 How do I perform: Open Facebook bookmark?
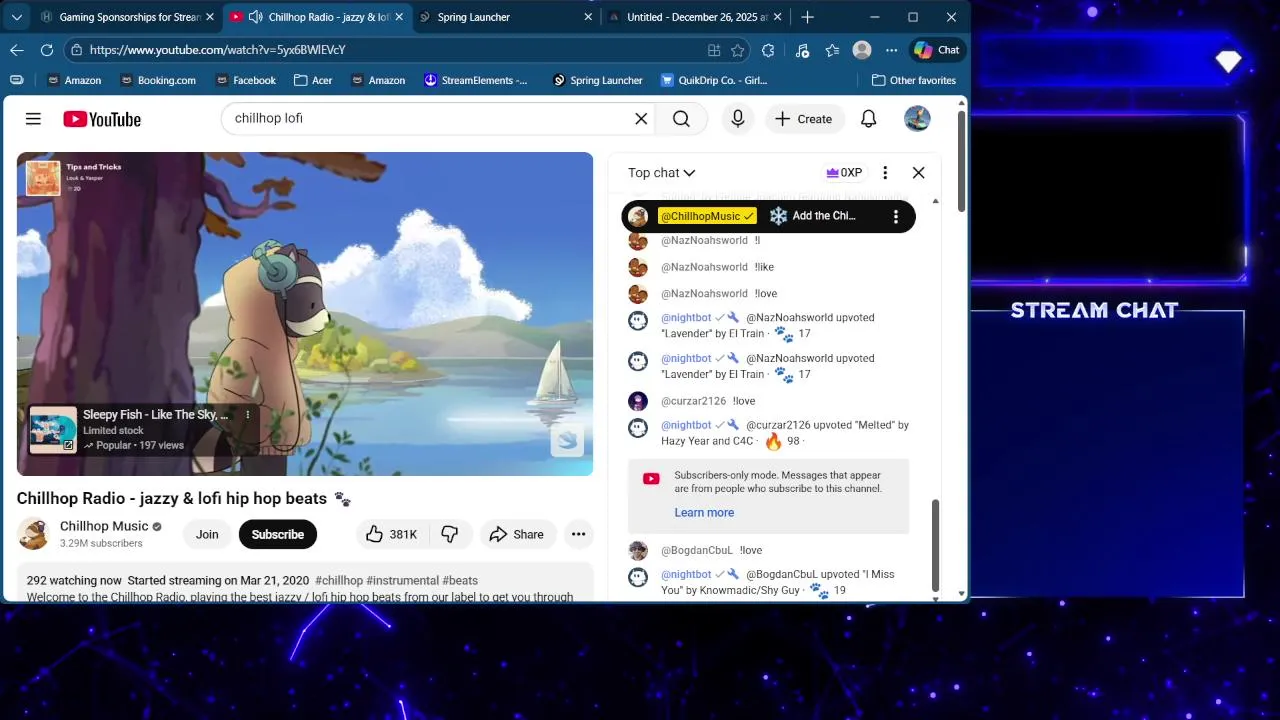(244, 80)
